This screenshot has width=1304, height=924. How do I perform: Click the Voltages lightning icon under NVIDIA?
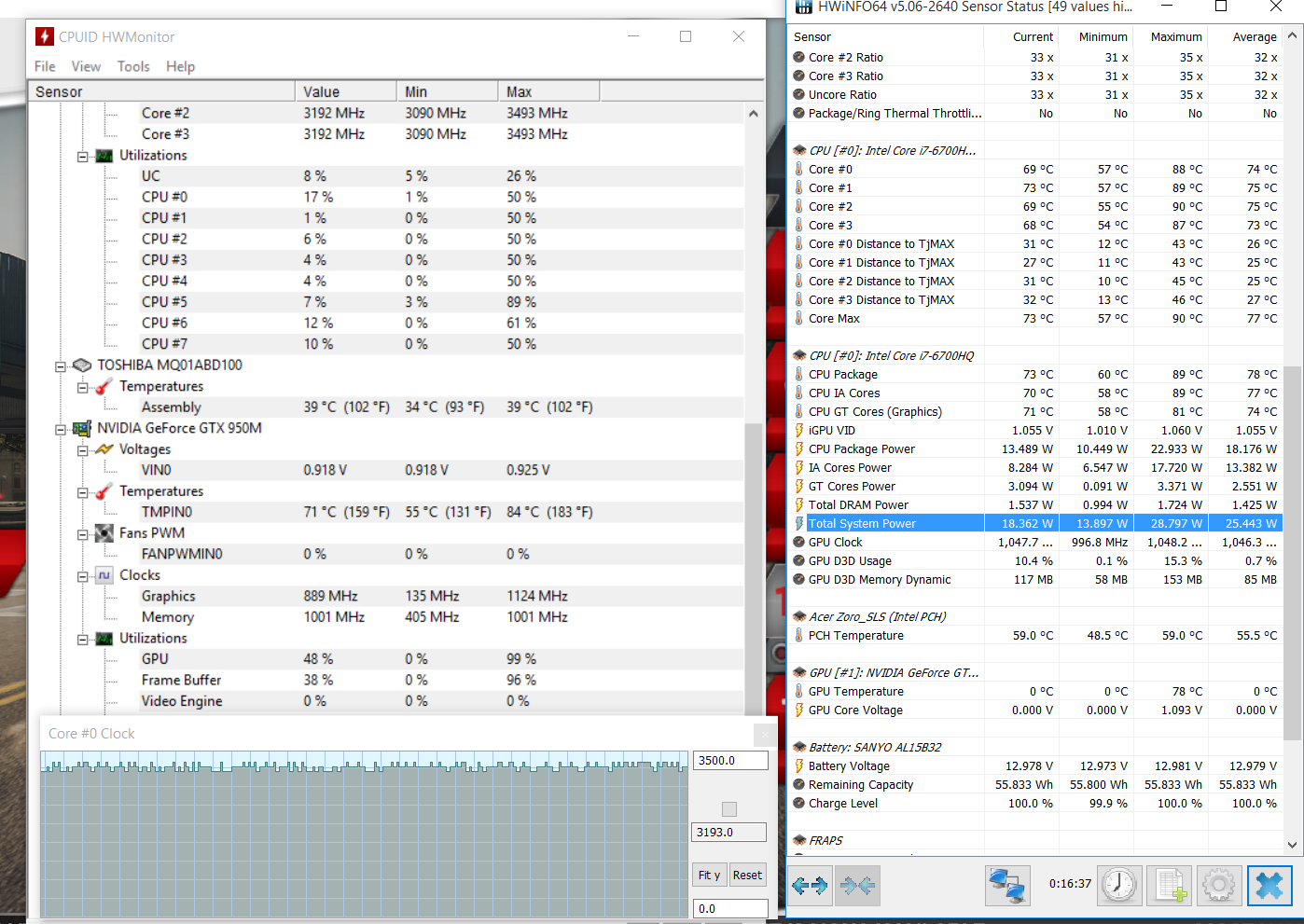(x=104, y=449)
